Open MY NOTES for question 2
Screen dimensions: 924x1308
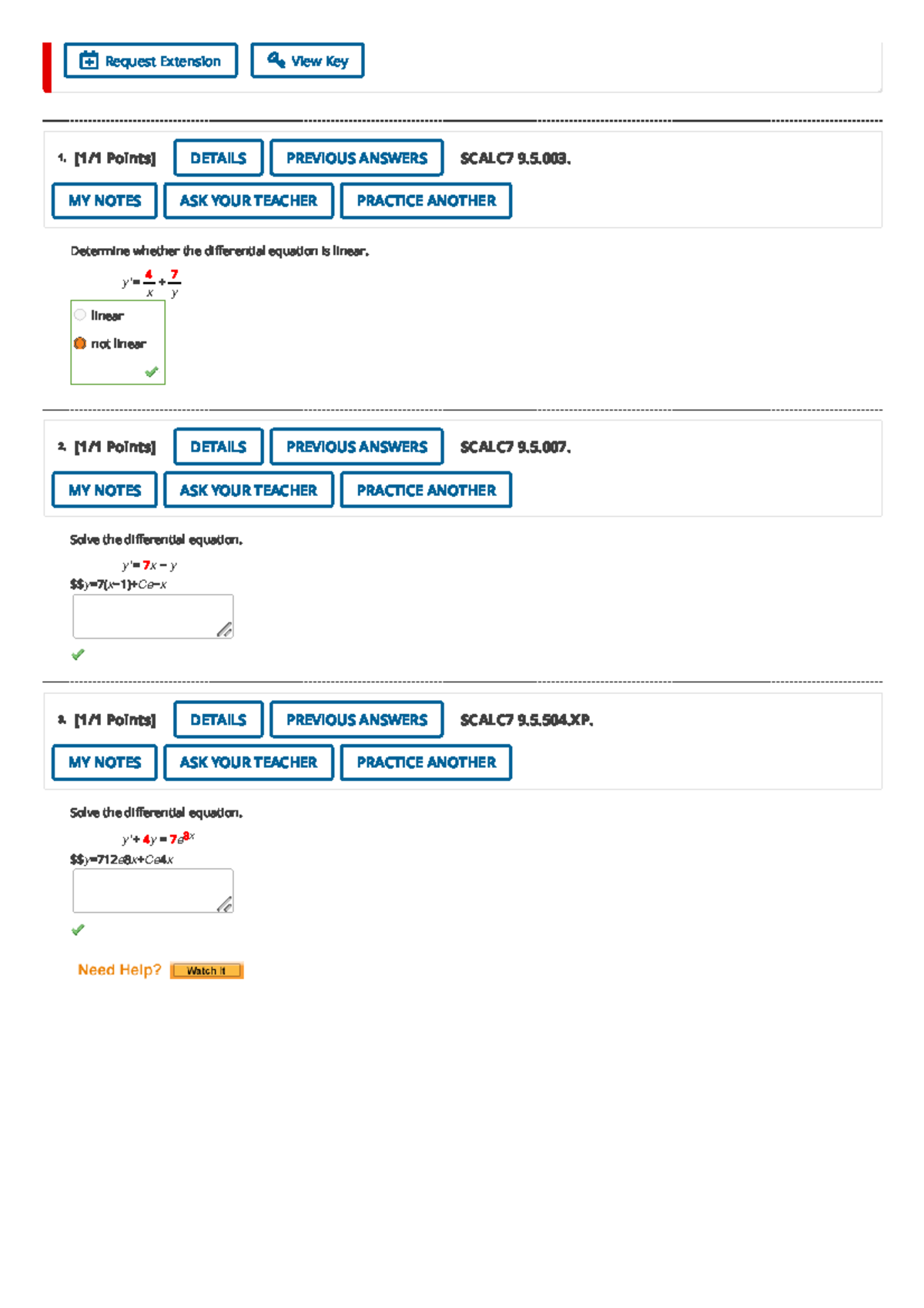coord(105,490)
